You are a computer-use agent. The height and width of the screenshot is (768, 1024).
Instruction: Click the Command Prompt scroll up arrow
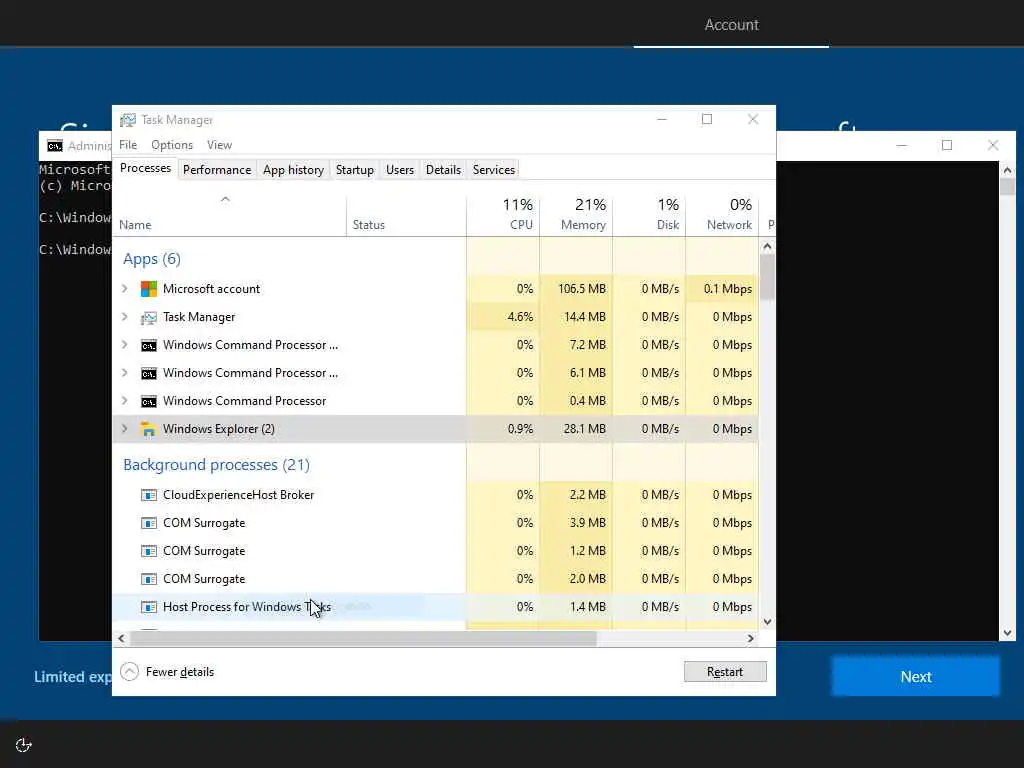coord(1008,170)
